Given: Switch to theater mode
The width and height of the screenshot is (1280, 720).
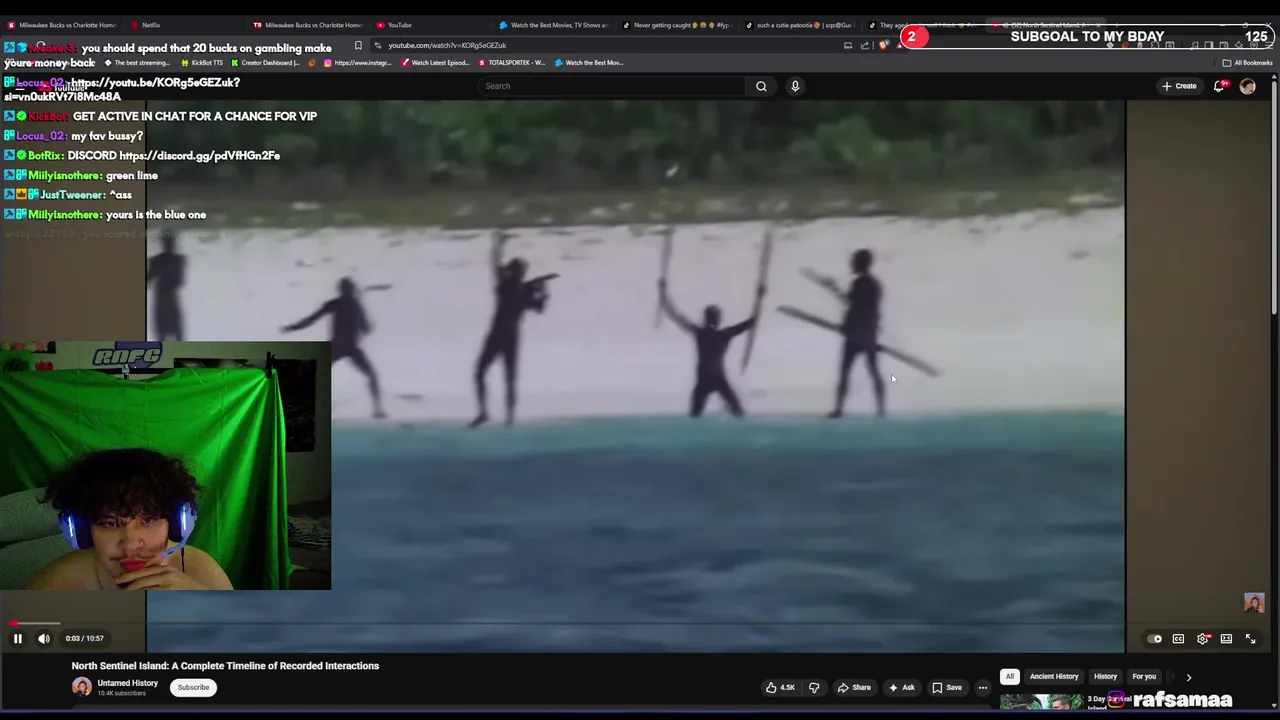Looking at the screenshot, I should tap(1226, 639).
